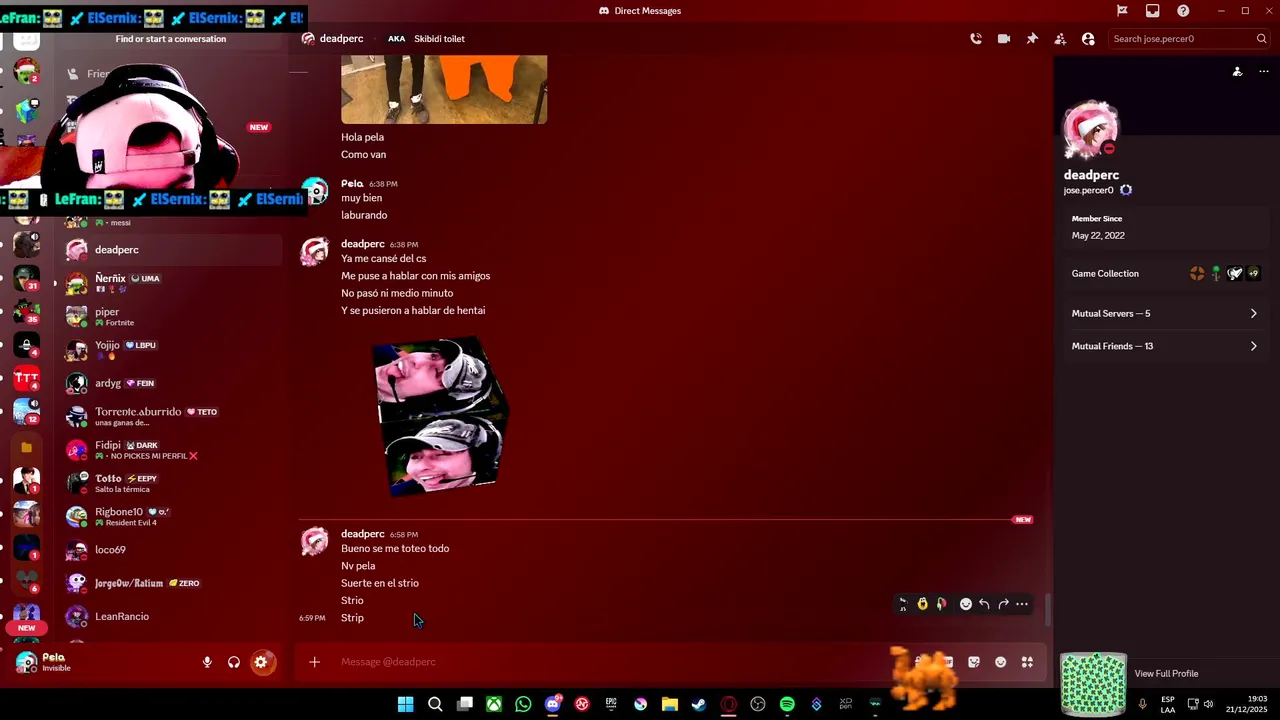Open Steam from the taskbar
The height and width of the screenshot is (720, 1280).
click(699, 704)
